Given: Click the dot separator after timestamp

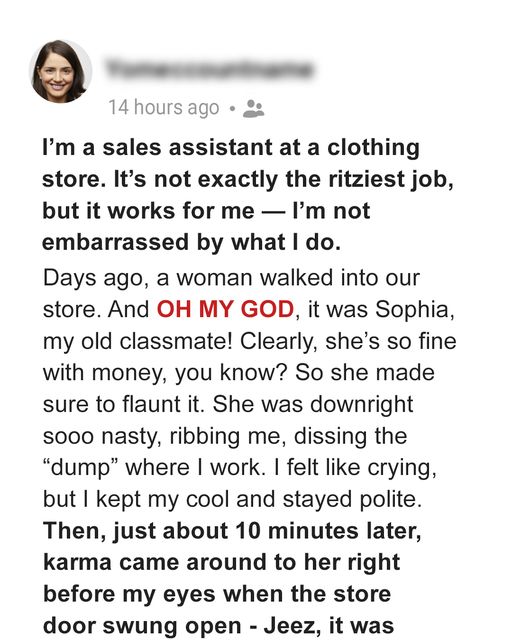Looking at the screenshot, I should point(232,109).
